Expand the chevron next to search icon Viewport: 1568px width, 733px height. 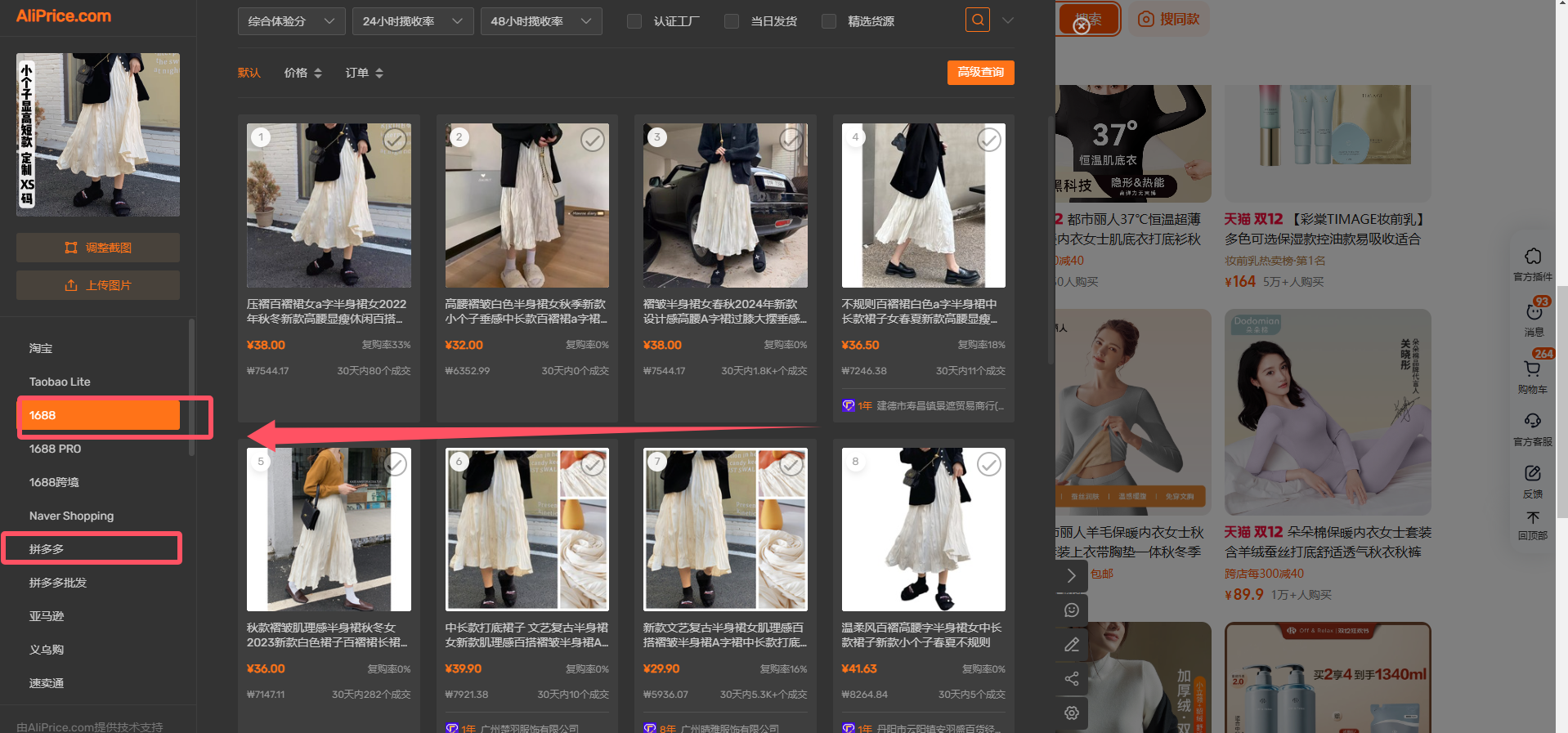(x=1008, y=20)
